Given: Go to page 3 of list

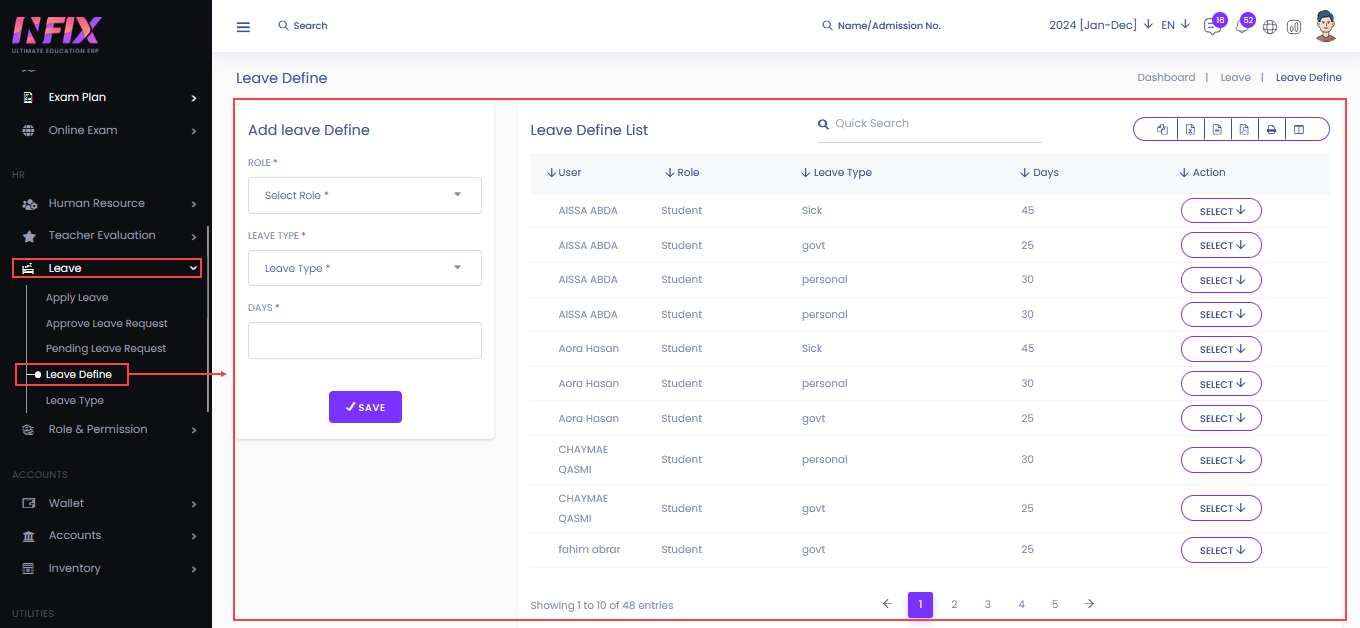Looking at the screenshot, I should coord(988,604).
